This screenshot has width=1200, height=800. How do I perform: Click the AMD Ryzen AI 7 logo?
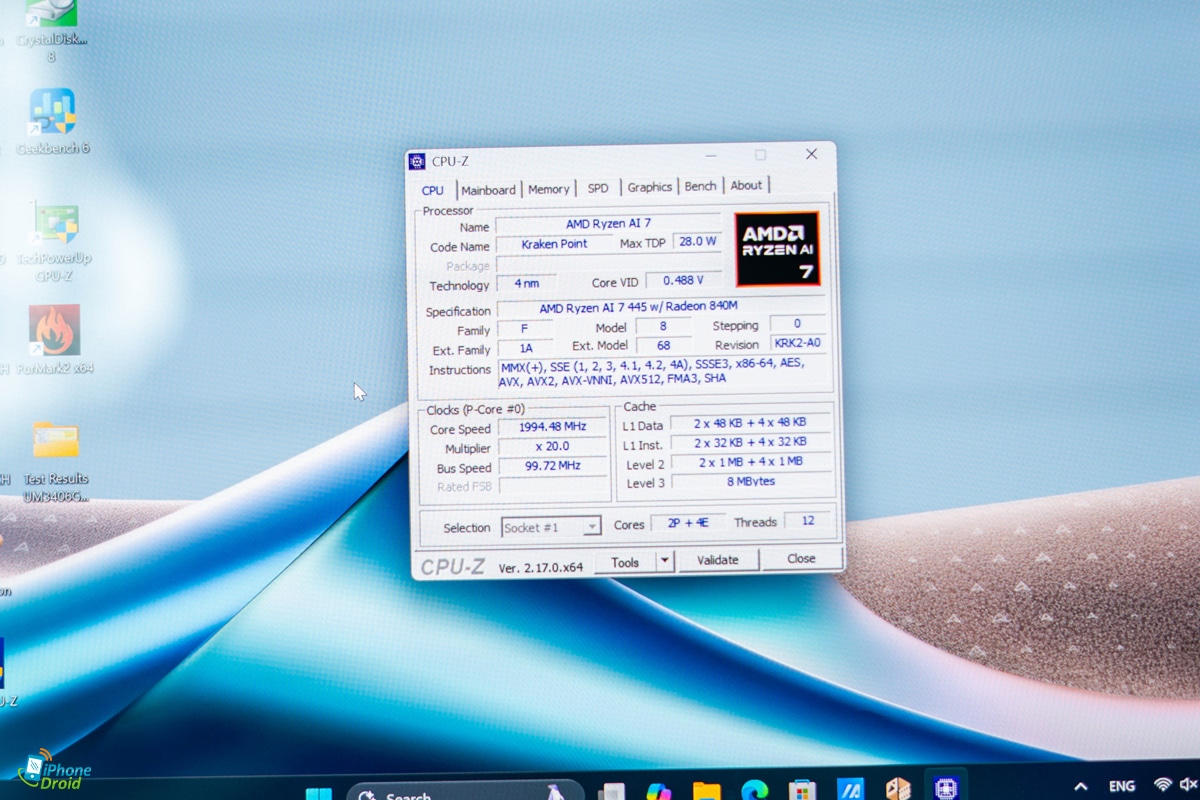click(x=777, y=249)
